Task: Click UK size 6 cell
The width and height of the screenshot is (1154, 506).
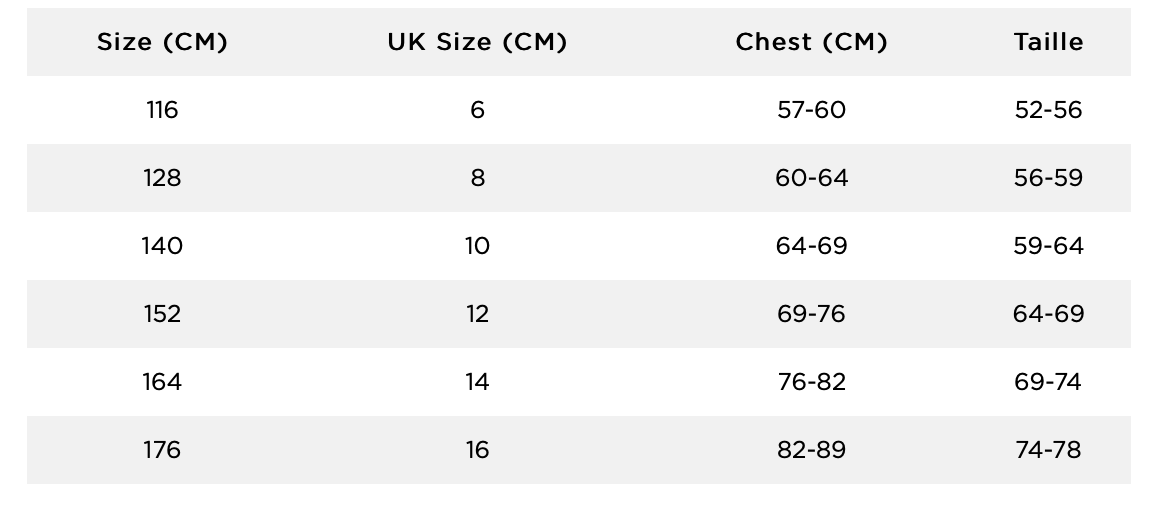Action: pyautogui.click(x=477, y=110)
